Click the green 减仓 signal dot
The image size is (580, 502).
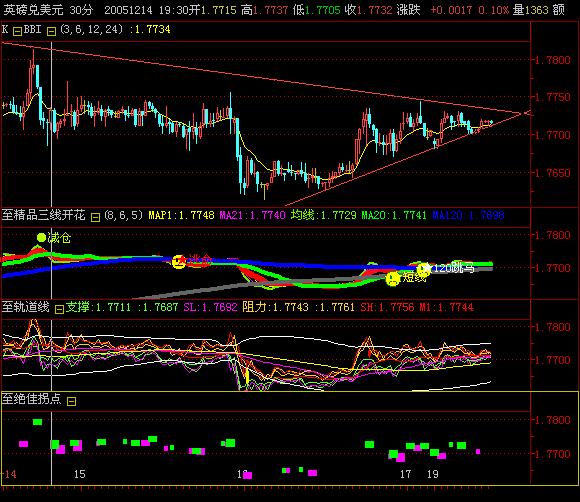41,237
